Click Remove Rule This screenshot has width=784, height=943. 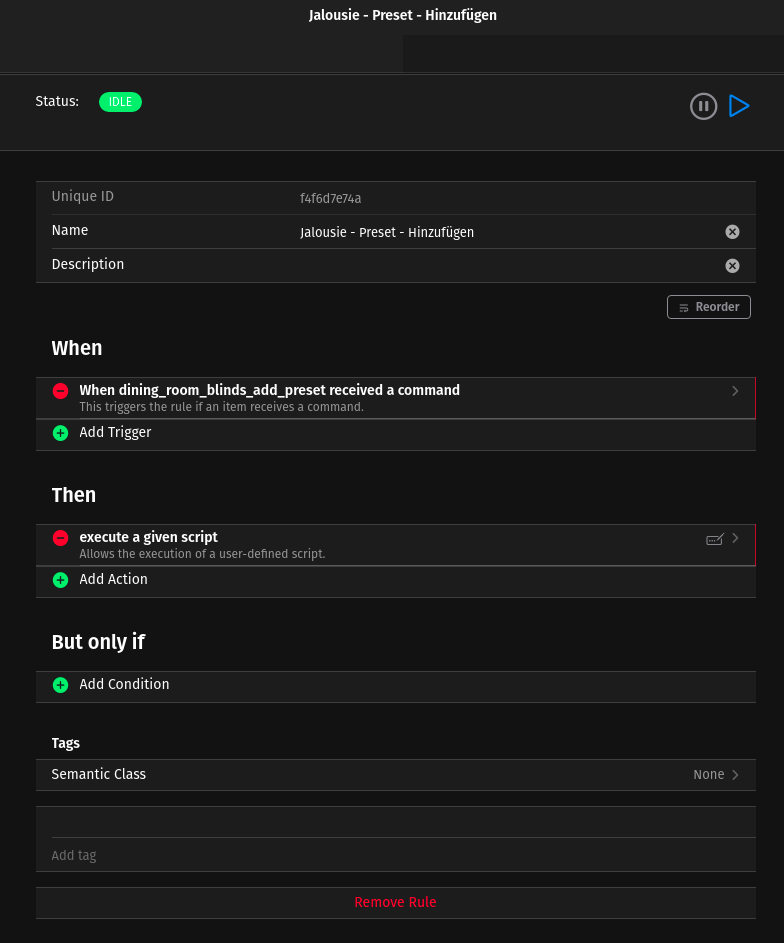tap(395, 902)
